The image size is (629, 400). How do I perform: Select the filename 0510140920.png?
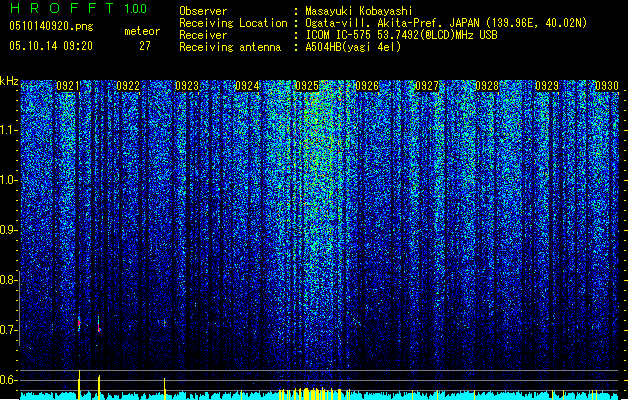point(51,27)
